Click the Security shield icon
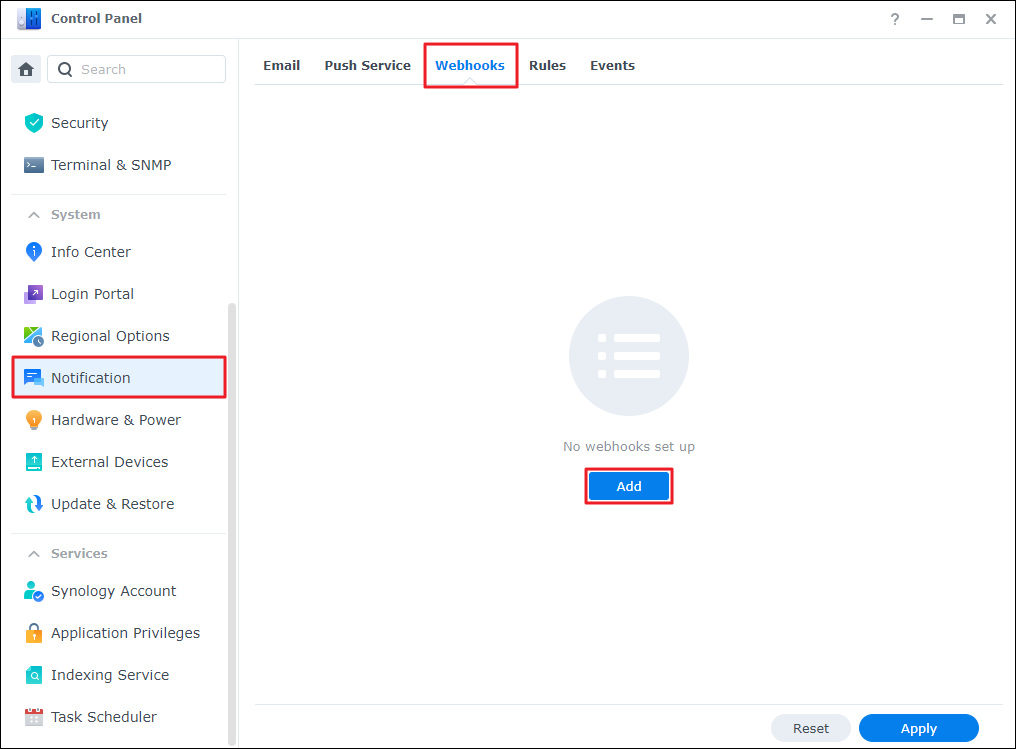The image size is (1016, 749). point(34,123)
